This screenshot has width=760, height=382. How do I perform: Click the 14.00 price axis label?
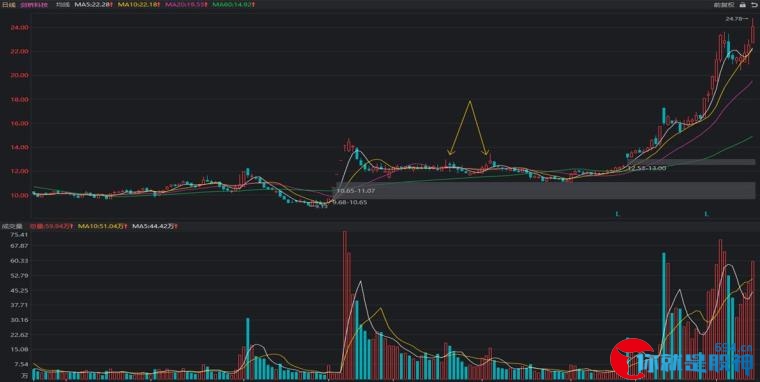(20, 147)
